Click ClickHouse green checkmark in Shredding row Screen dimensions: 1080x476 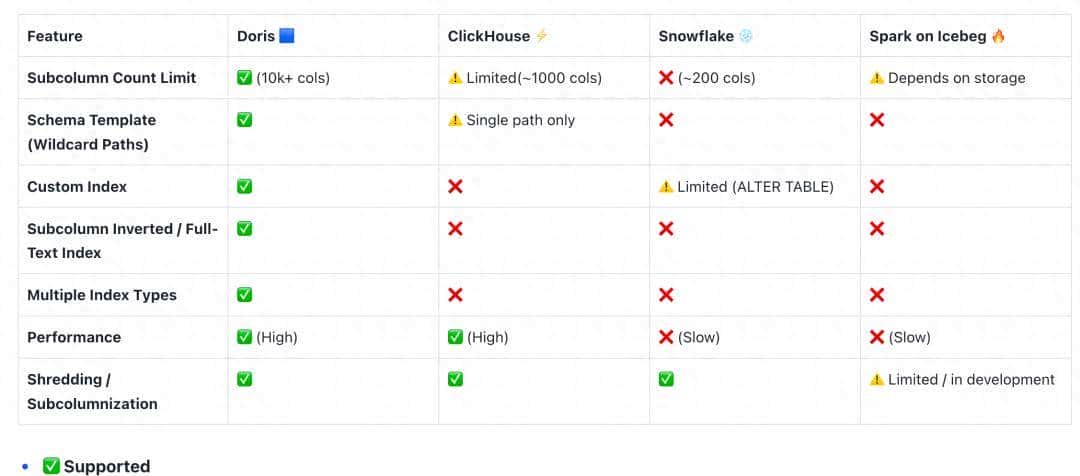click(455, 380)
